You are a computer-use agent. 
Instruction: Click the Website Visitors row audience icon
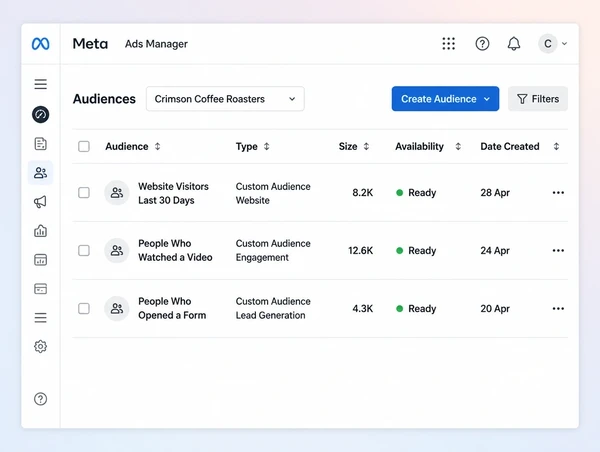(x=117, y=193)
